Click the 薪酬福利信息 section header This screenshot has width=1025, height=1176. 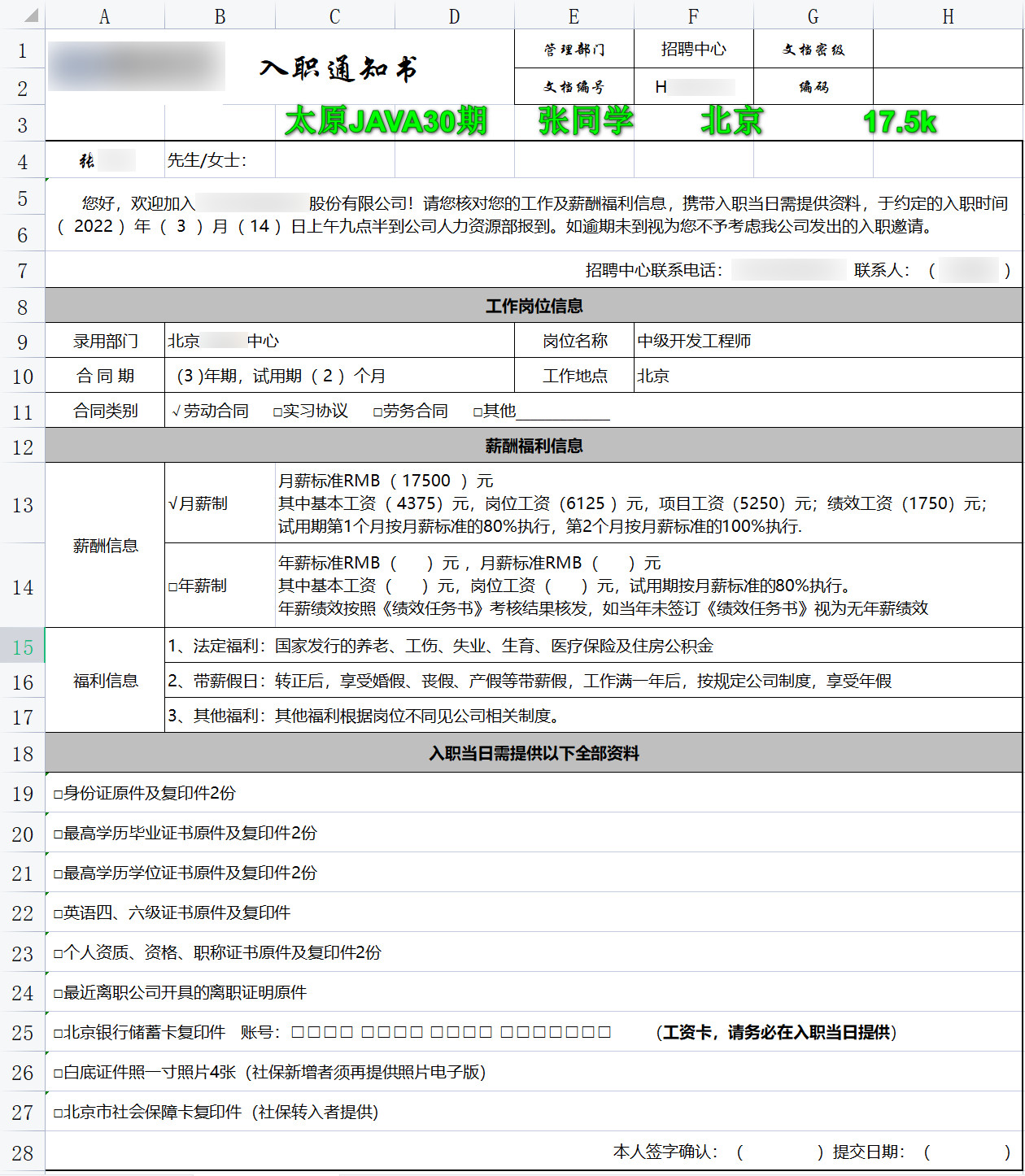pyautogui.click(x=534, y=446)
